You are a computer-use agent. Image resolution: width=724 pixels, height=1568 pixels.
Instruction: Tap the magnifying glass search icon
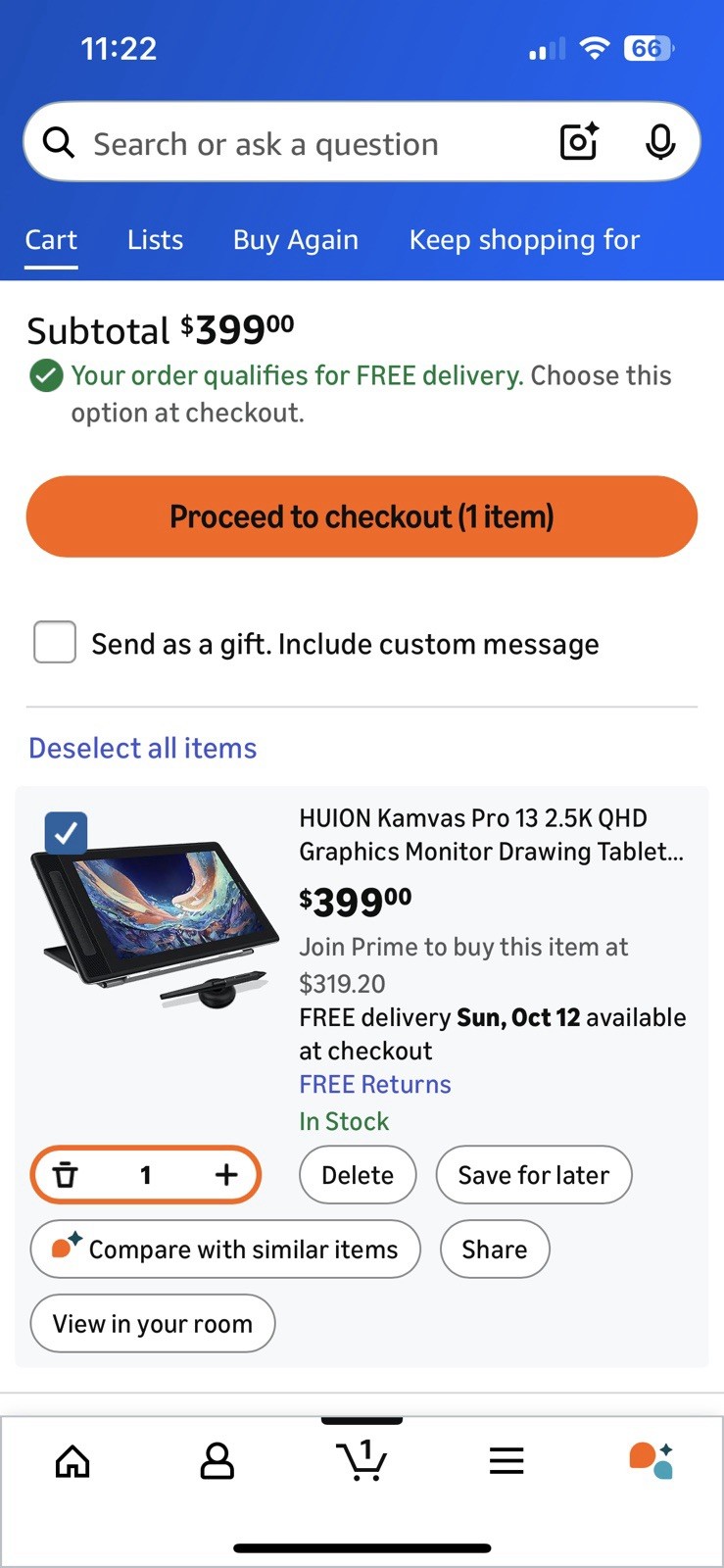(x=59, y=143)
